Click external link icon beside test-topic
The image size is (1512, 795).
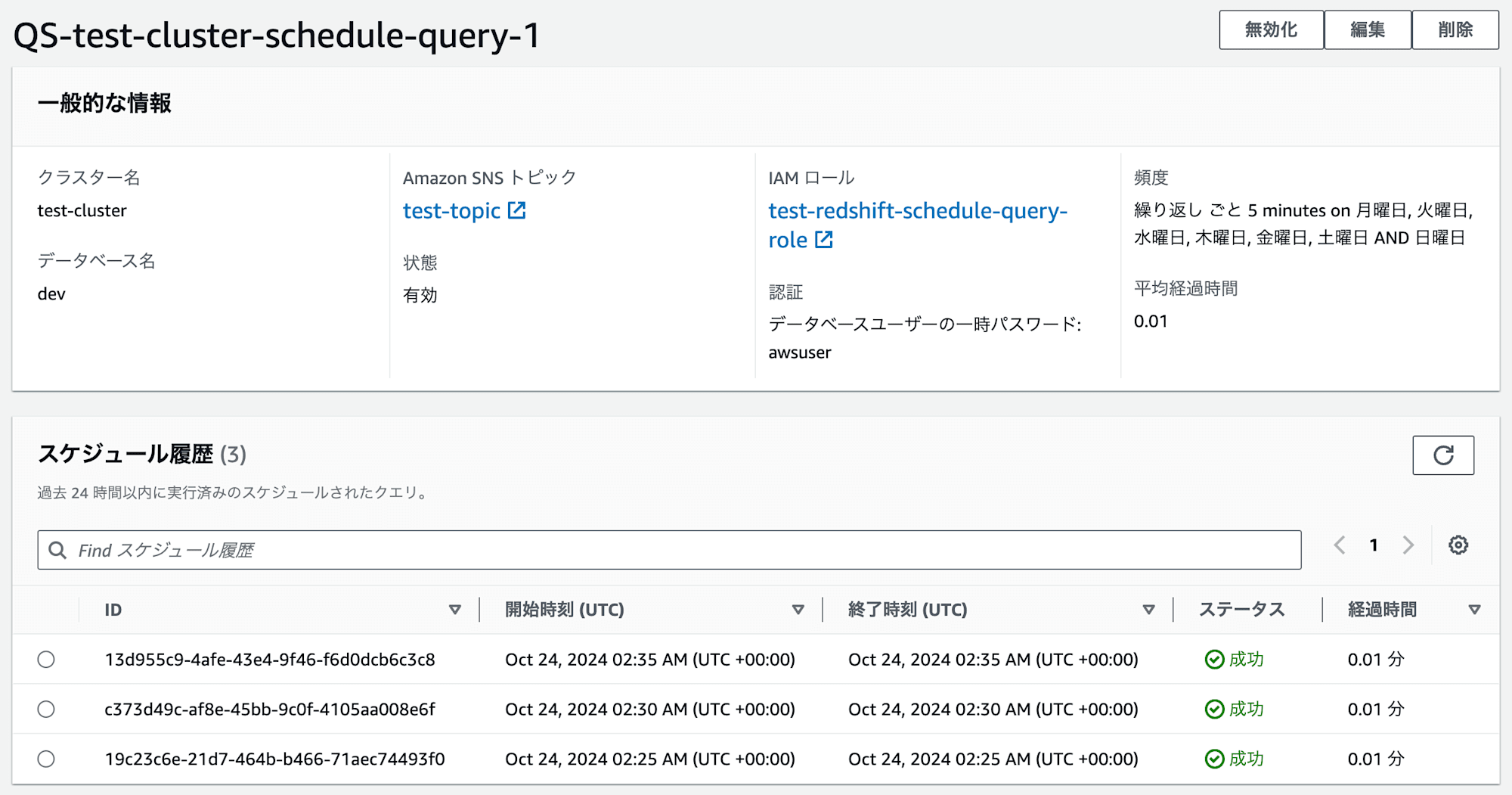pos(517,210)
